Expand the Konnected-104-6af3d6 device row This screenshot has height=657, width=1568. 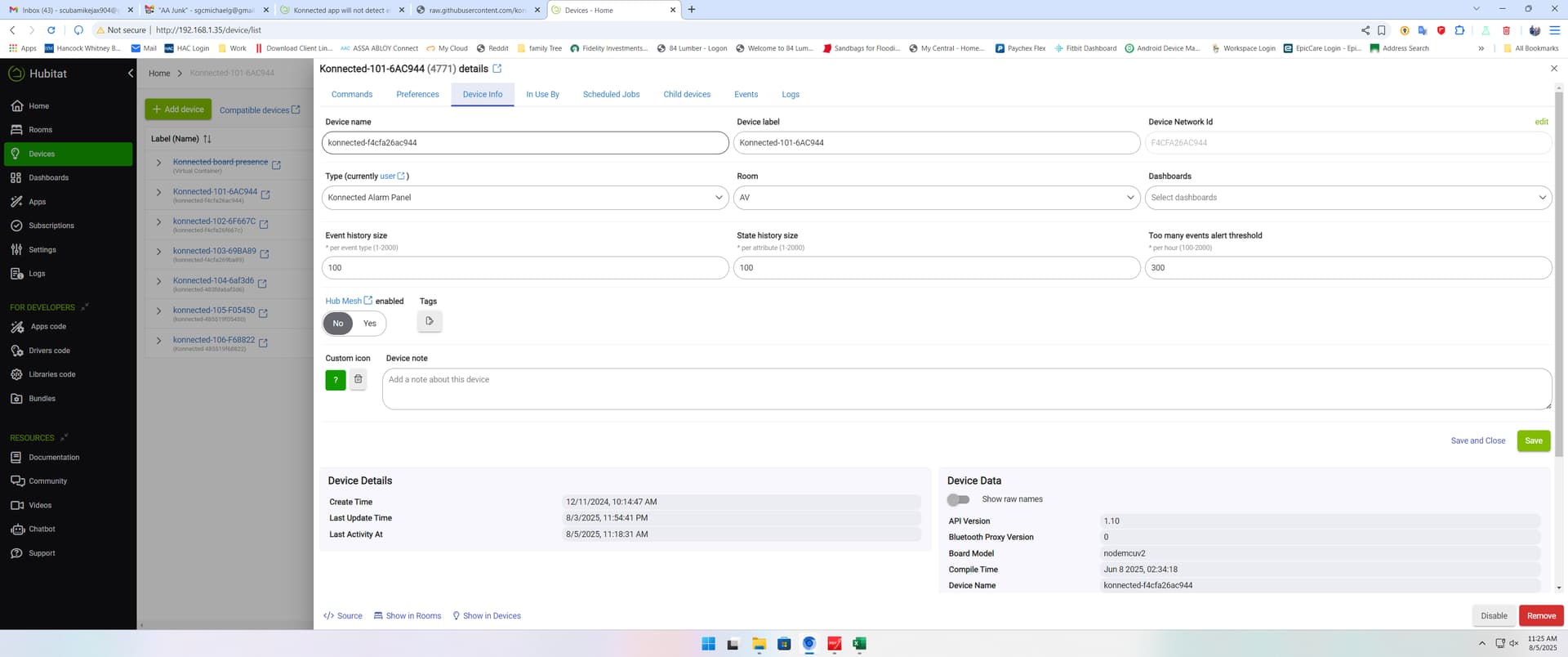click(159, 281)
